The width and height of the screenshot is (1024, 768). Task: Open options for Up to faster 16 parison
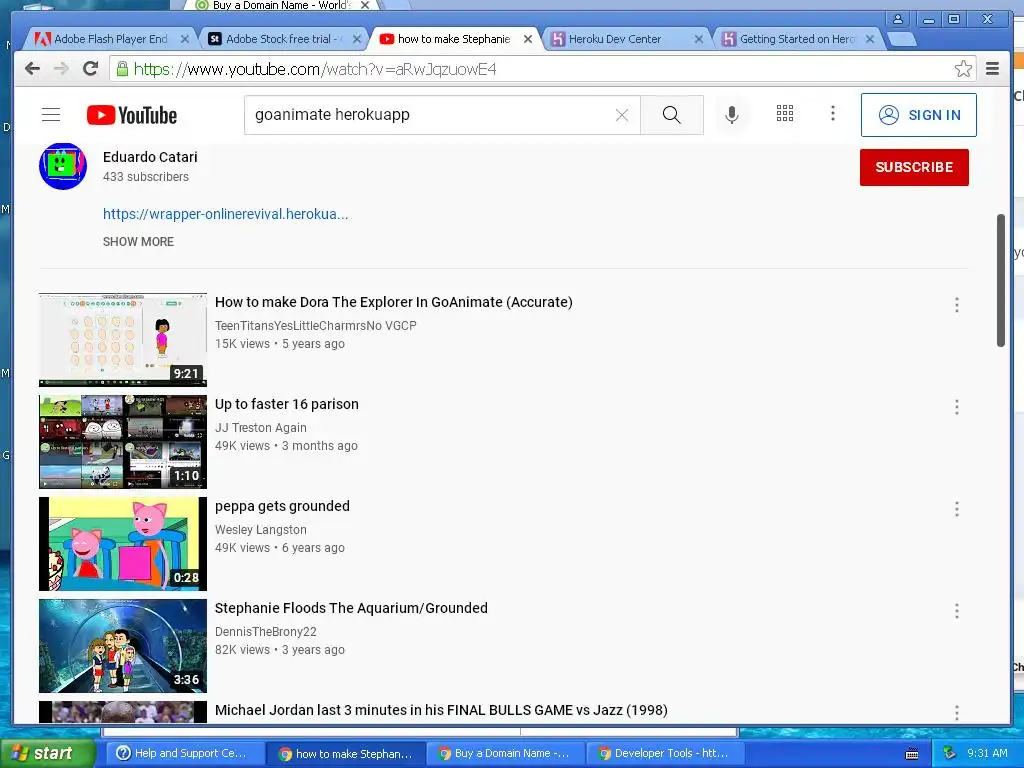tap(957, 407)
